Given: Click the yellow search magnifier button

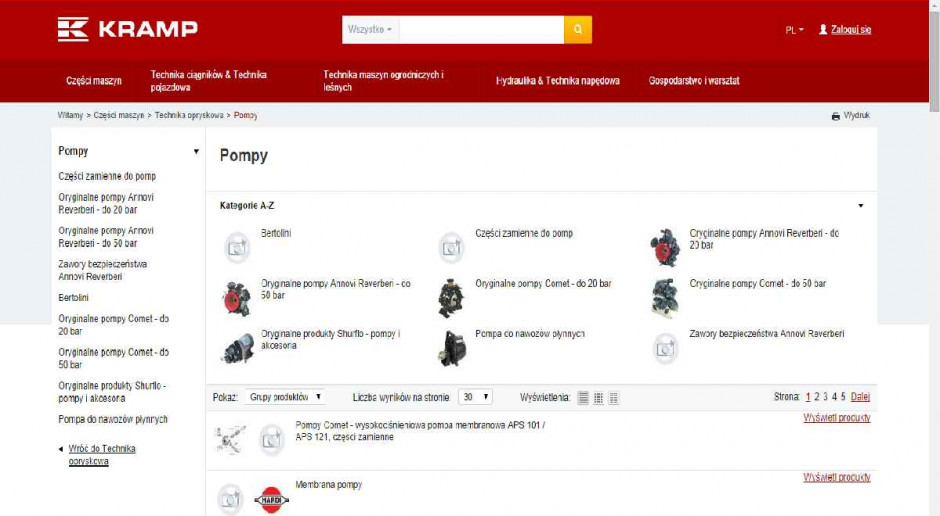Looking at the screenshot, I should [578, 29].
